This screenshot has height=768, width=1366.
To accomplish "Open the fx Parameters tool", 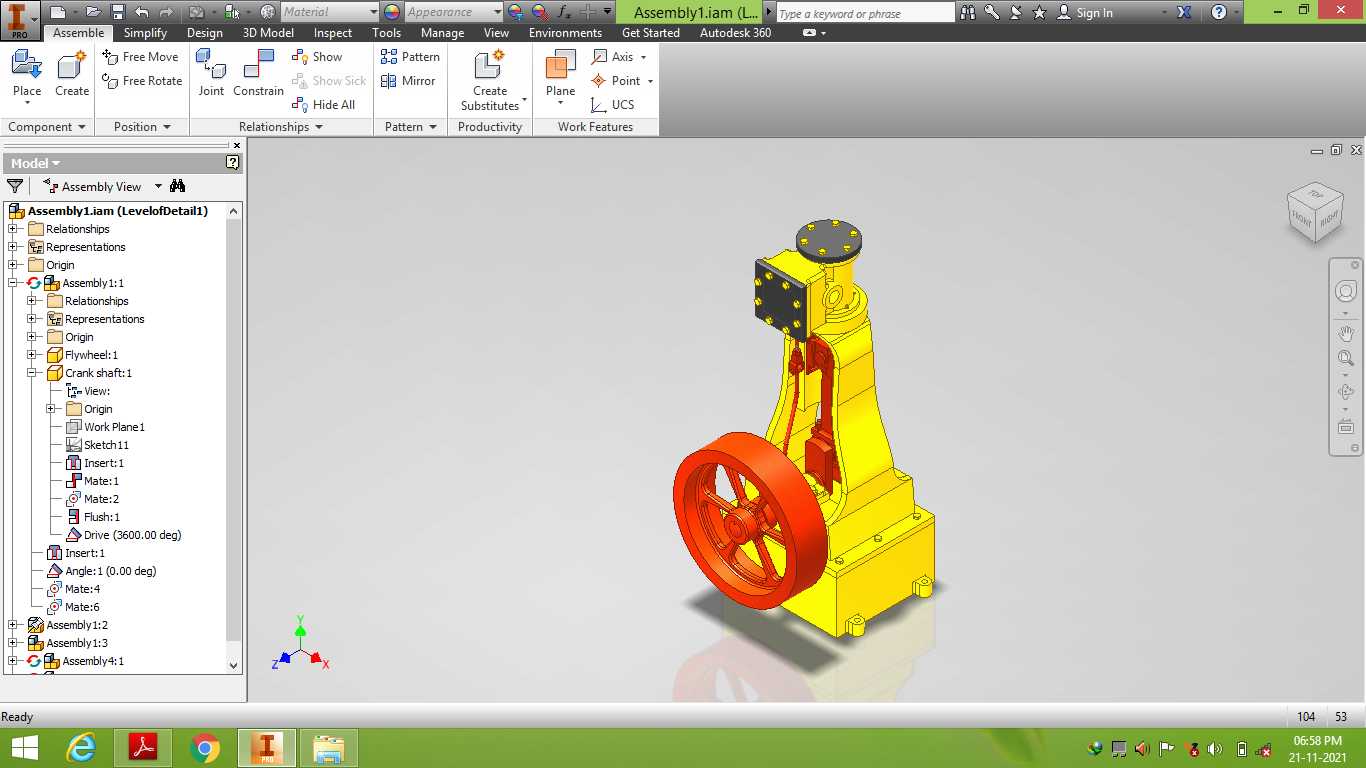I will pos(564,12).
